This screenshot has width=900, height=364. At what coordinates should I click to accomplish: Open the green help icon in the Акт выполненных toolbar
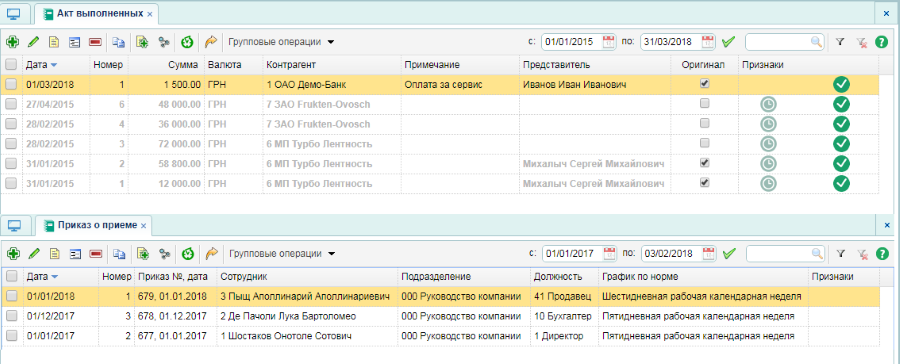click(881, 42)
